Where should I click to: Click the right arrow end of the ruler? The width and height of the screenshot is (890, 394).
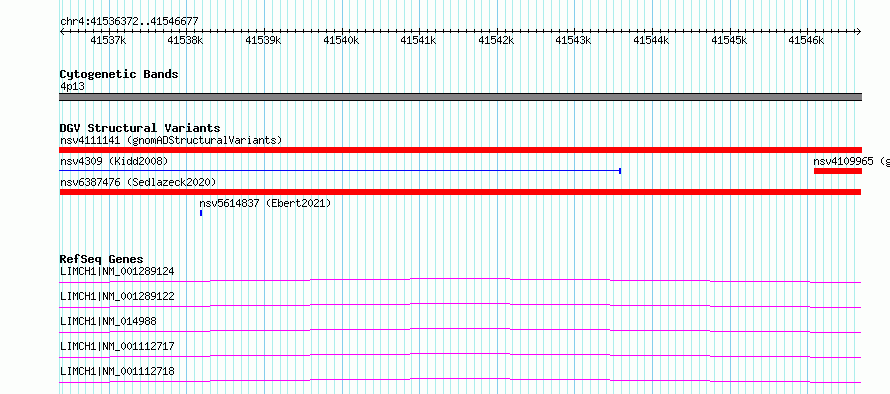(x=859, y=31)
